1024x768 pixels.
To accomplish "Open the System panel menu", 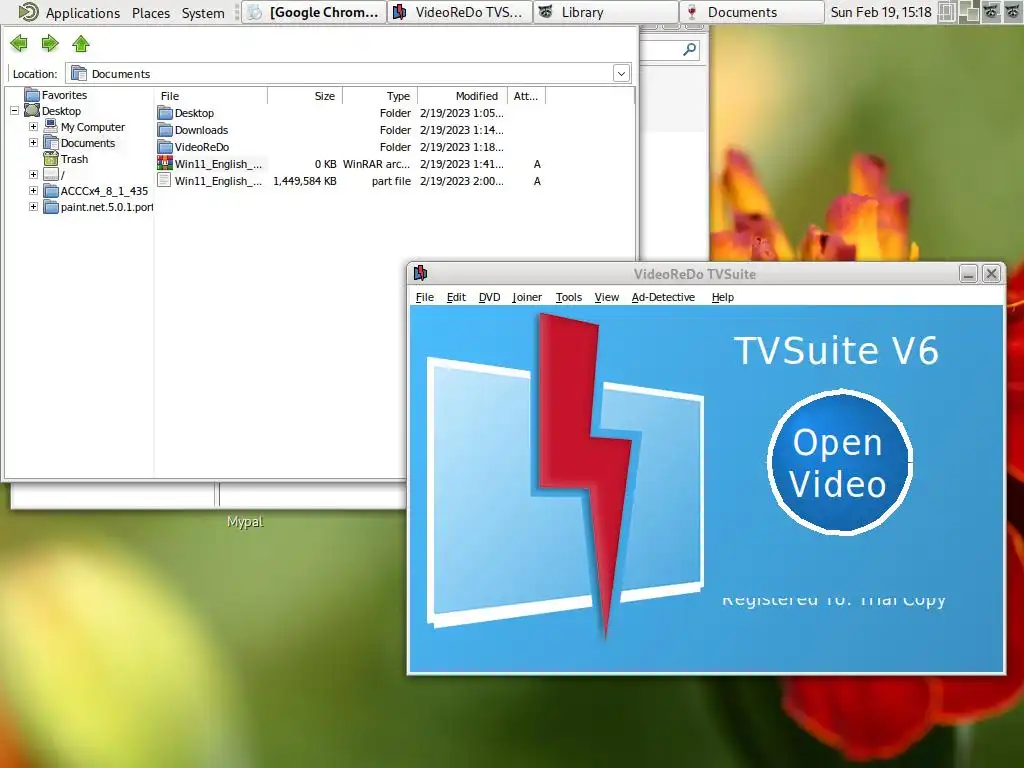I will [x=203, y=12].
